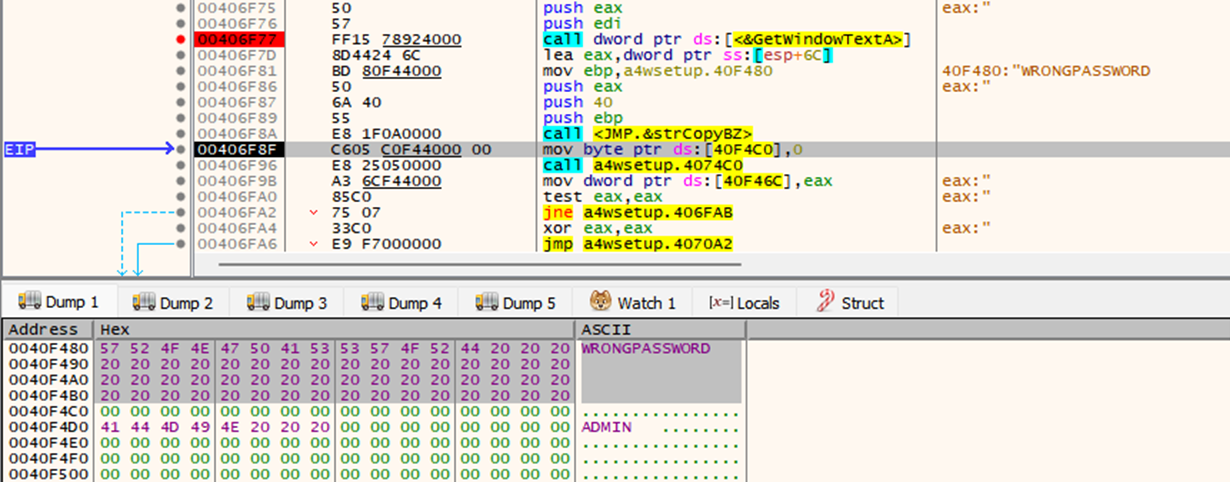This screenshot has height=484, width=1230.
Task: Select the Dump 5 tab
Action: coord(515,302)
